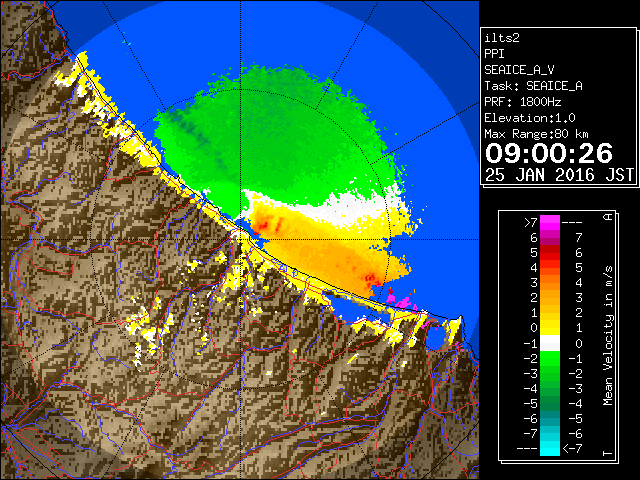
Task: Click the 09:00:26 timestamp
Action: pyautogui.click(x=549, y=153)
